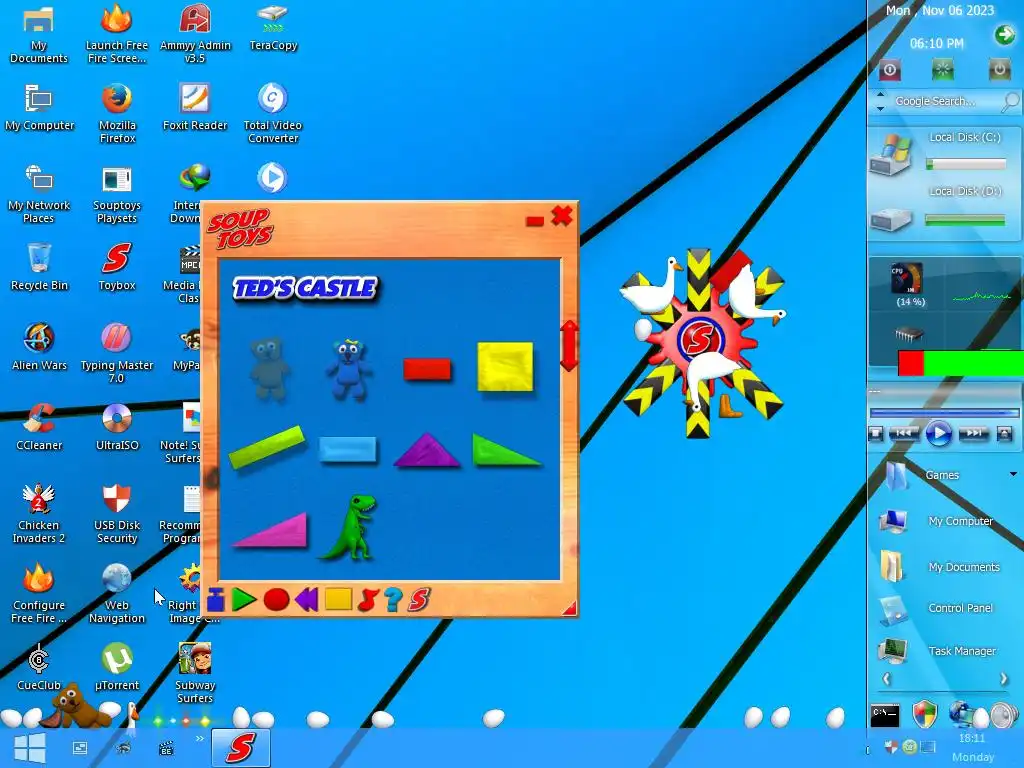
Task: Open the CCleaner desktop shortcut
Action: tap(39, 426)
